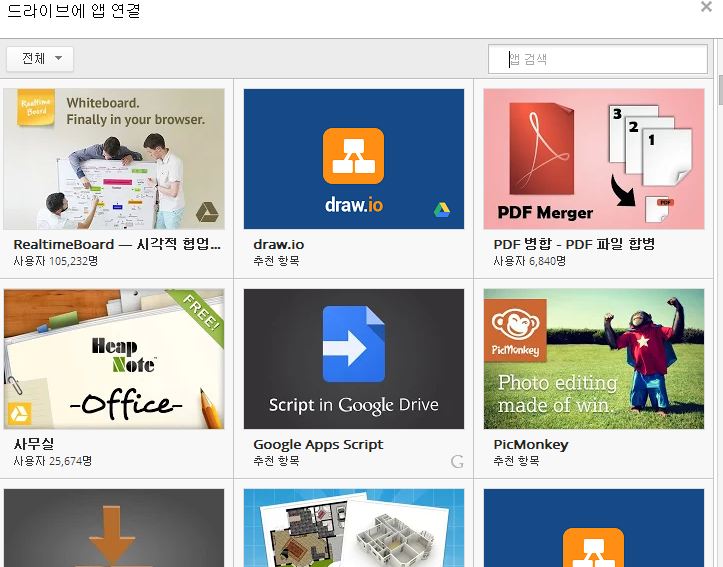Click the Drive icon on draw.io thumbnail
Screen dimensions: 723x567
click(442, 210)
